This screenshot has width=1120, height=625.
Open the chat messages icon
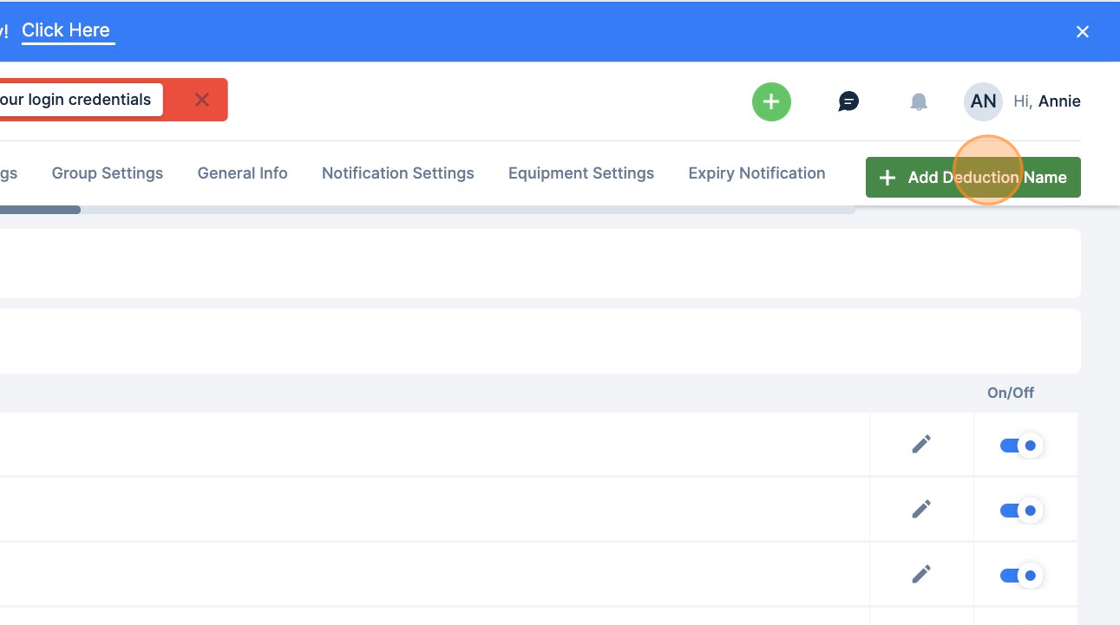[x=848, y=101]
